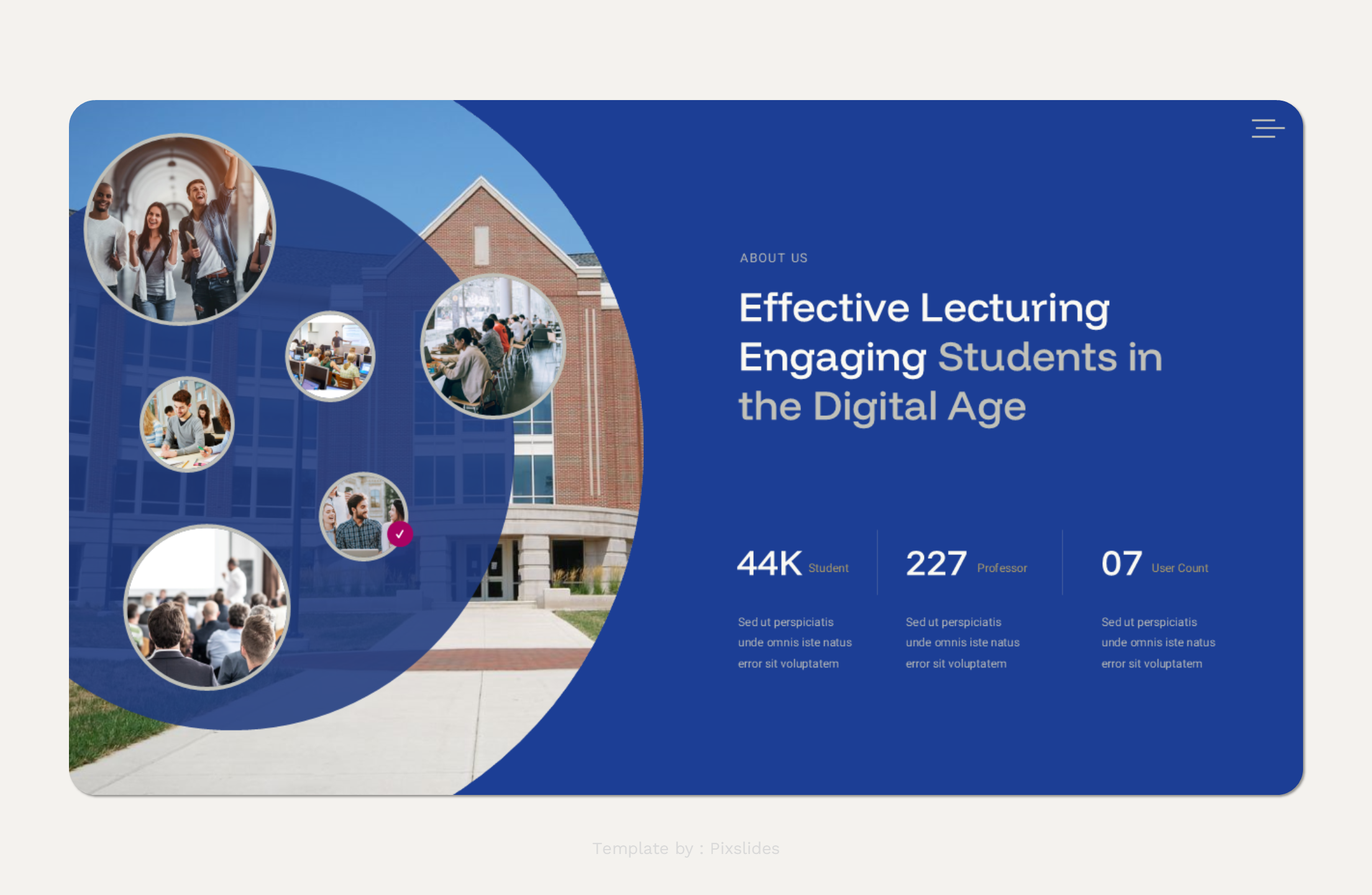The height and width of the screenshot is (895, 1372).
Task: Select the man in plaid shirt photo
Action: pos(364,516)
